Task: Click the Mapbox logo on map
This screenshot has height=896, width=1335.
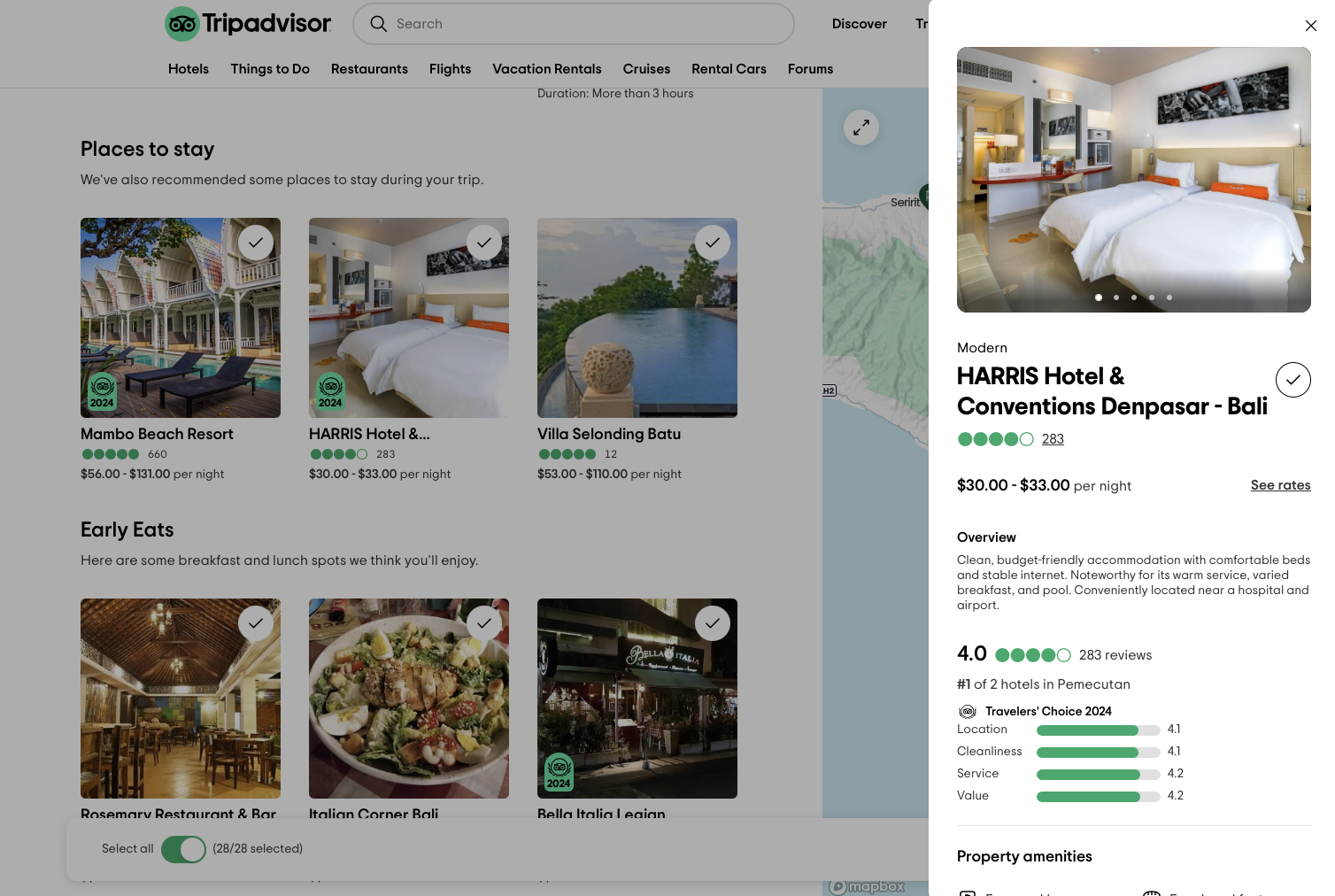Action: (x=868, y=886)
